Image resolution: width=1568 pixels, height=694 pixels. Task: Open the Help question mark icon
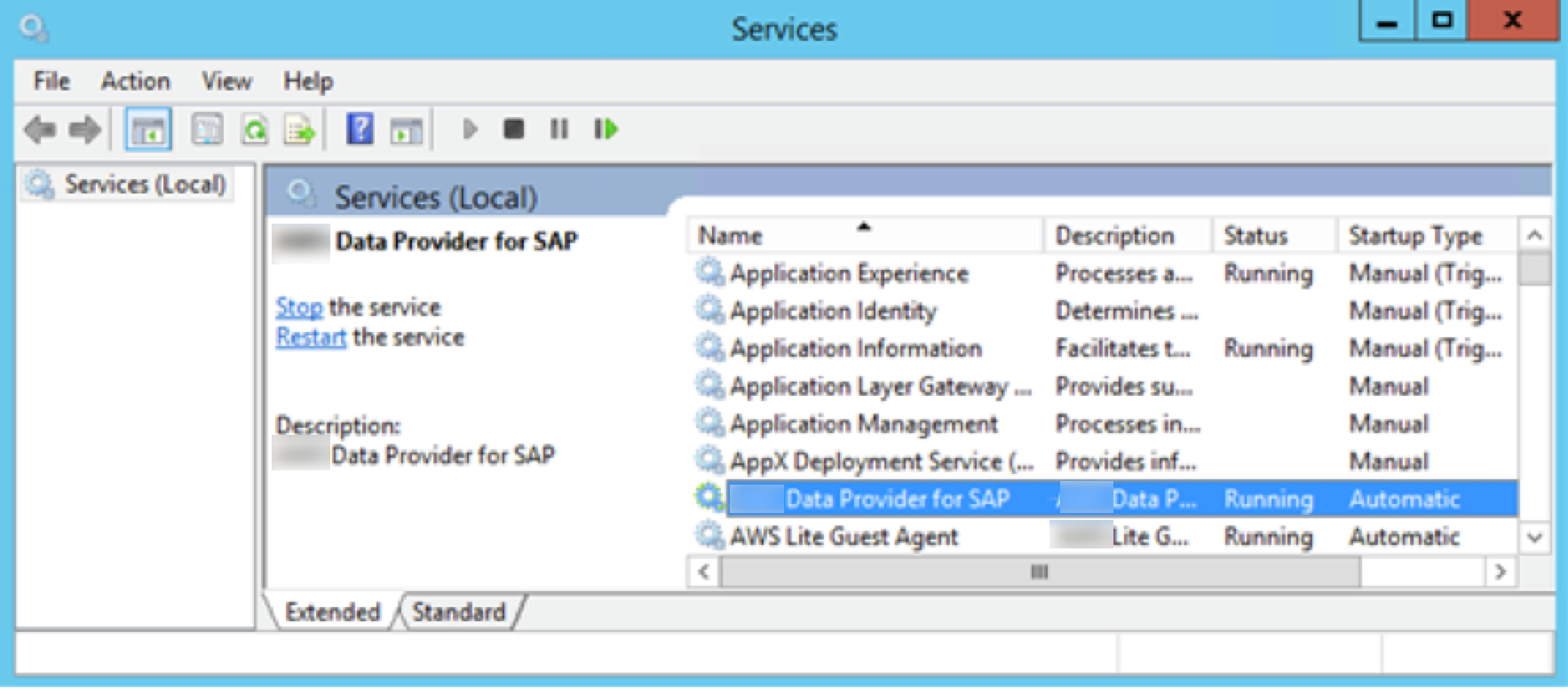[360, 130]
